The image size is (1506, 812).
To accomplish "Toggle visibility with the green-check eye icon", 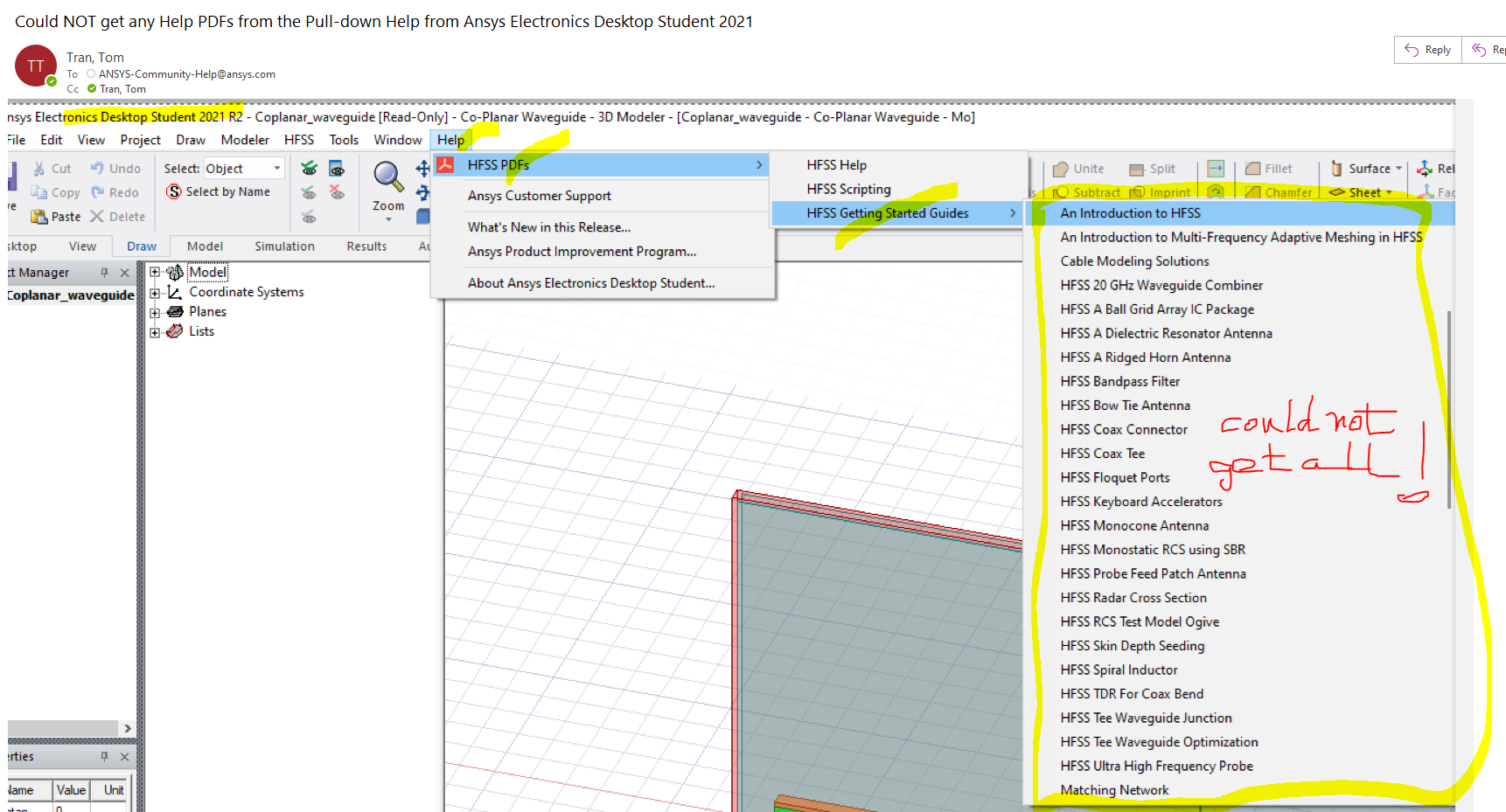I will (309, 169).
